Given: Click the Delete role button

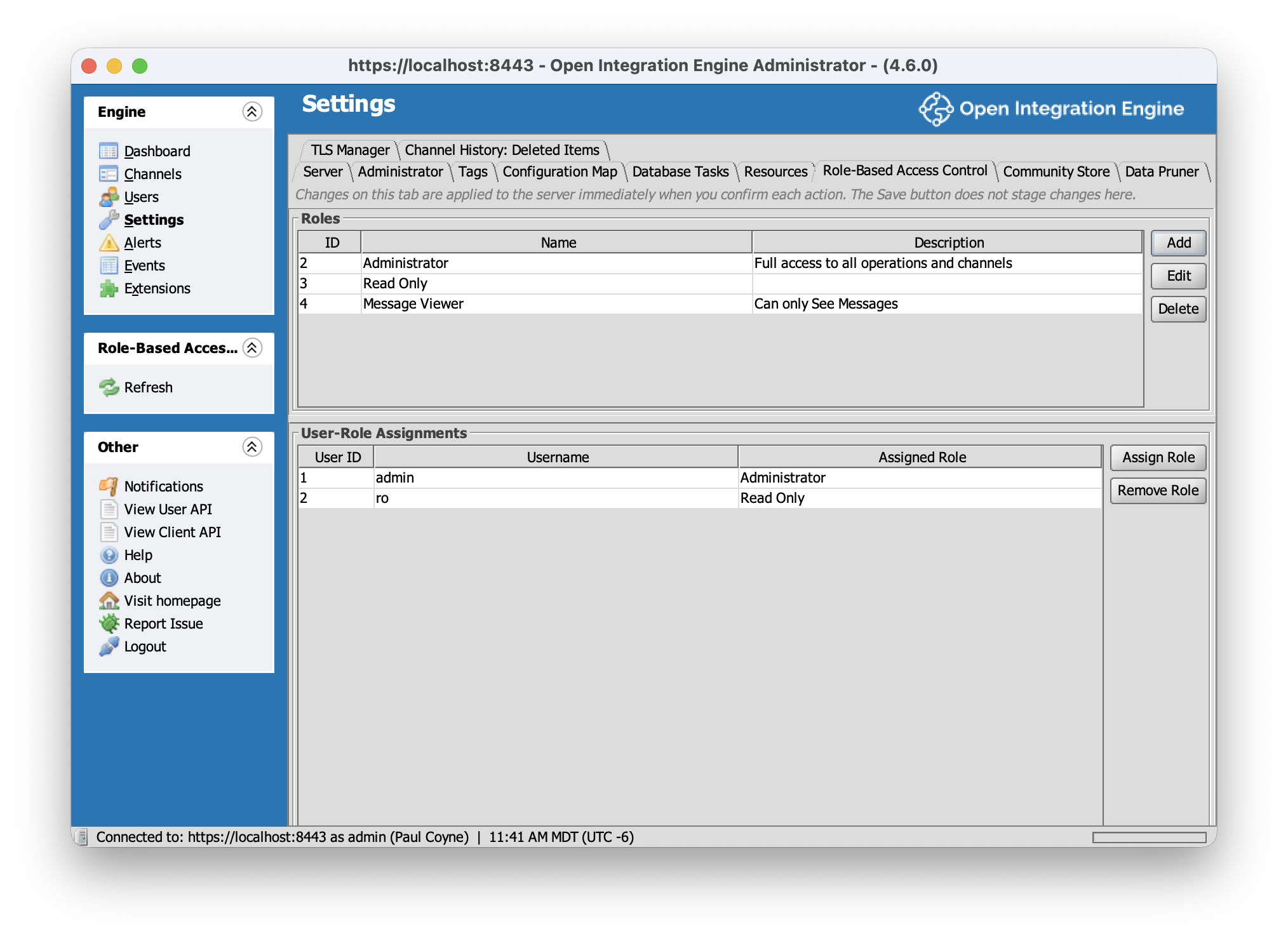Looking at the screenshot, I should (x=1178, y=309).
